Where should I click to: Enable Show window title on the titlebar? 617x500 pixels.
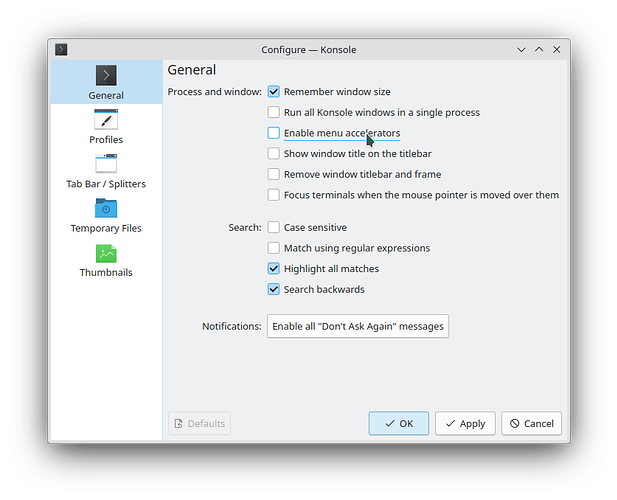click(273, 153)
